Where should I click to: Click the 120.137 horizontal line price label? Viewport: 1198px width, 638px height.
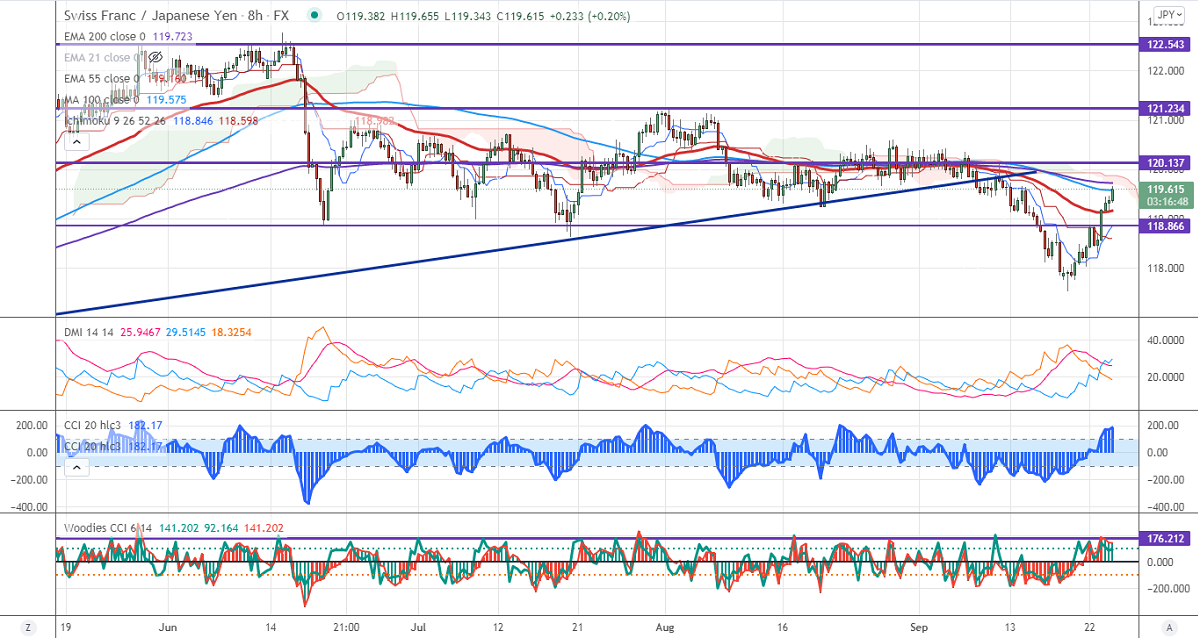[1165, 163]
